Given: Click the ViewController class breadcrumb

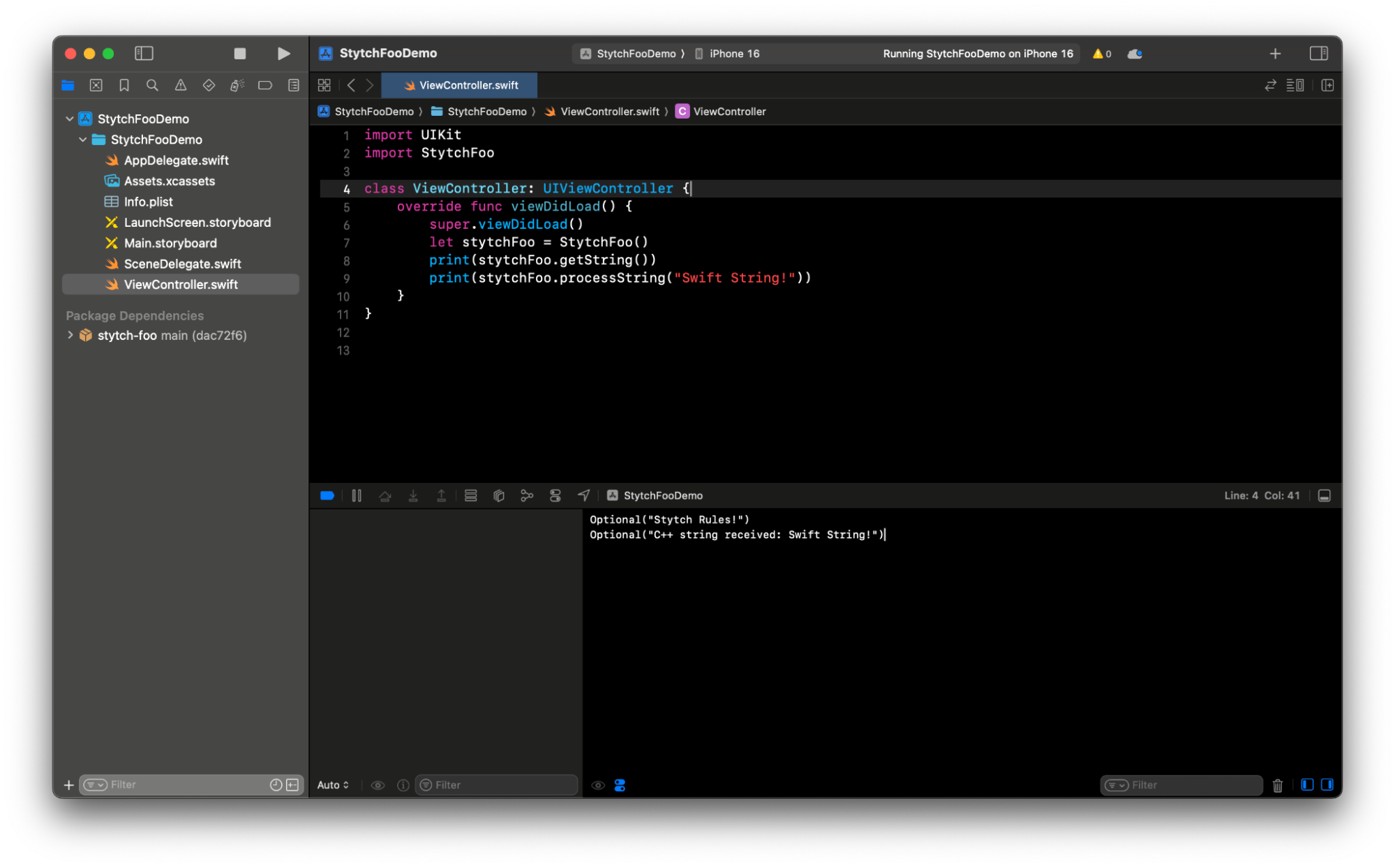Looking at the screenshot, I should (721, 112).
